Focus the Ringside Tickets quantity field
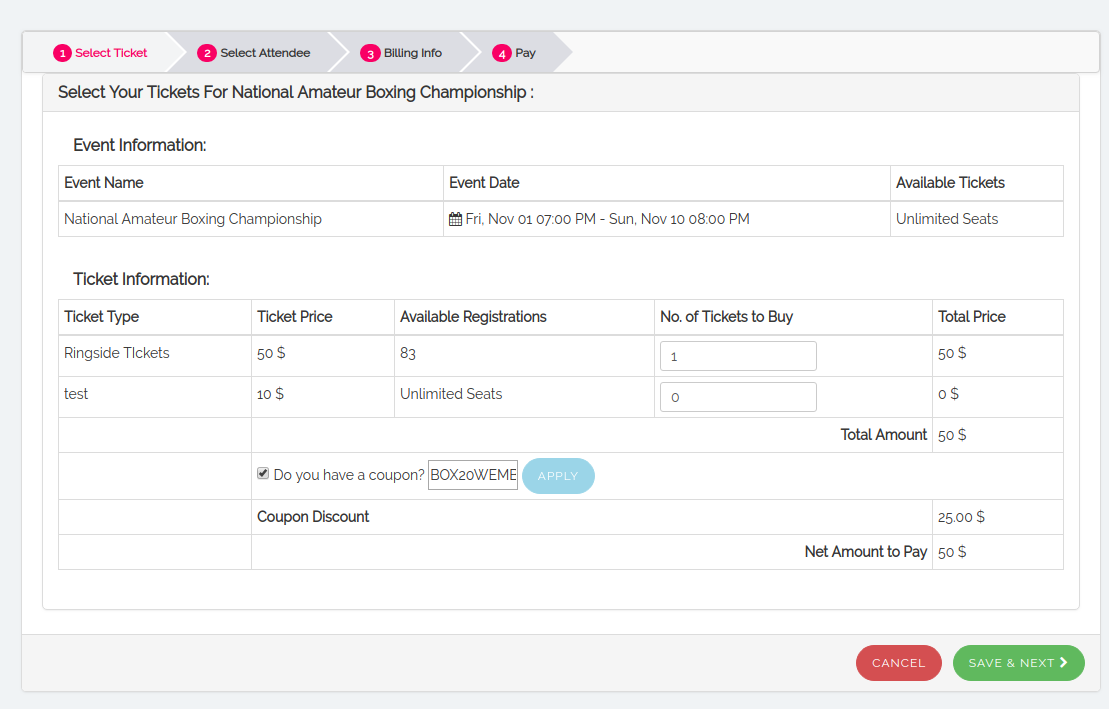The height and width of the screenshot is (709, 1109). point(738,356)
